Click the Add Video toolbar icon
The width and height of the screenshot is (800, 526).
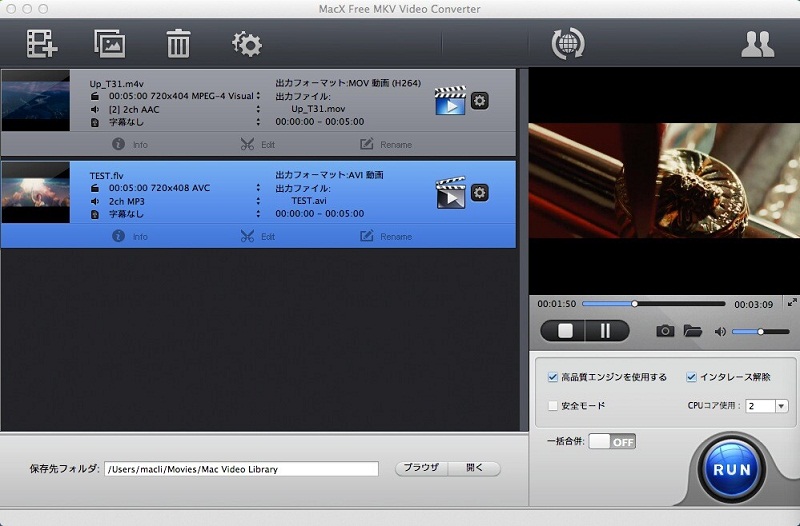(42, 44)
